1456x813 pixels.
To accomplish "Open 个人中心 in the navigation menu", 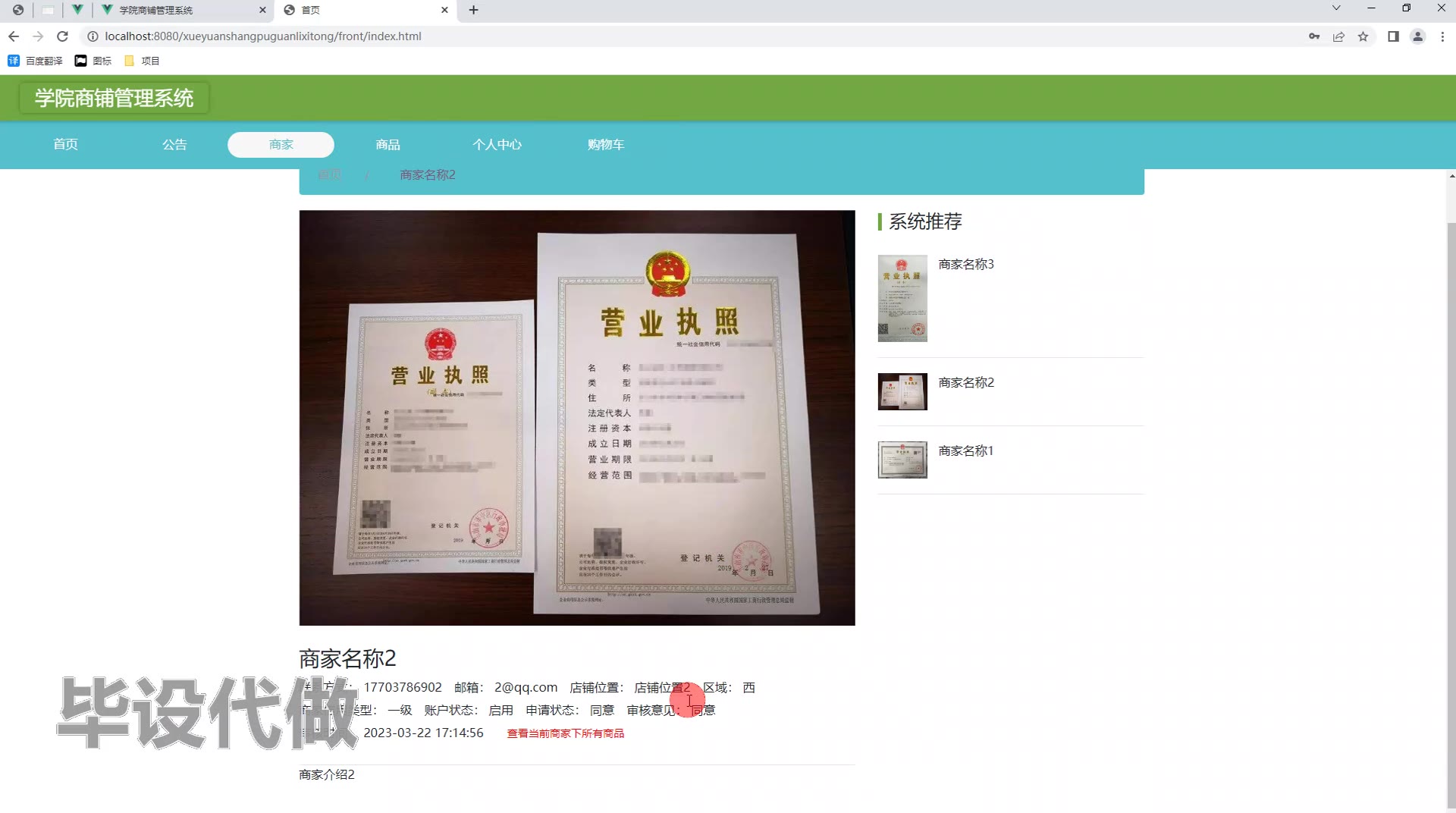I will (497, 144).
